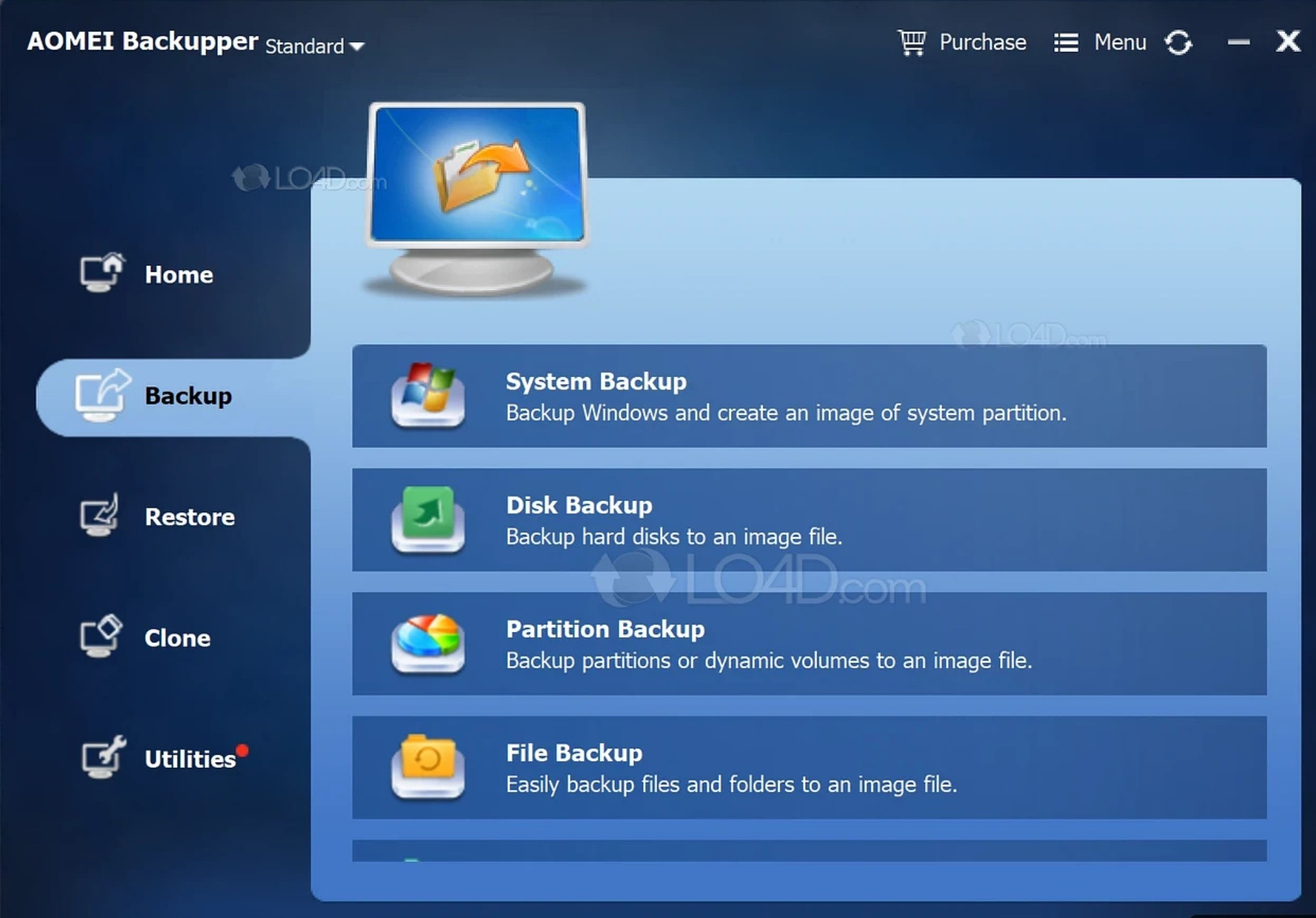Click the Purchase shopping cart icon
Screen dimensions: 1316x918
point(912,43)
